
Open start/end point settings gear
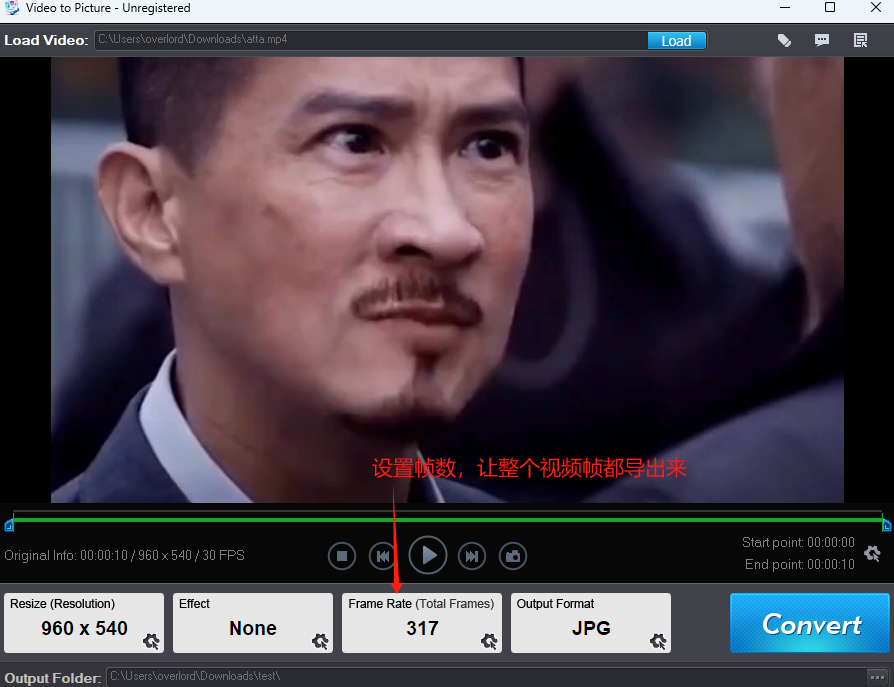(872, 553)
